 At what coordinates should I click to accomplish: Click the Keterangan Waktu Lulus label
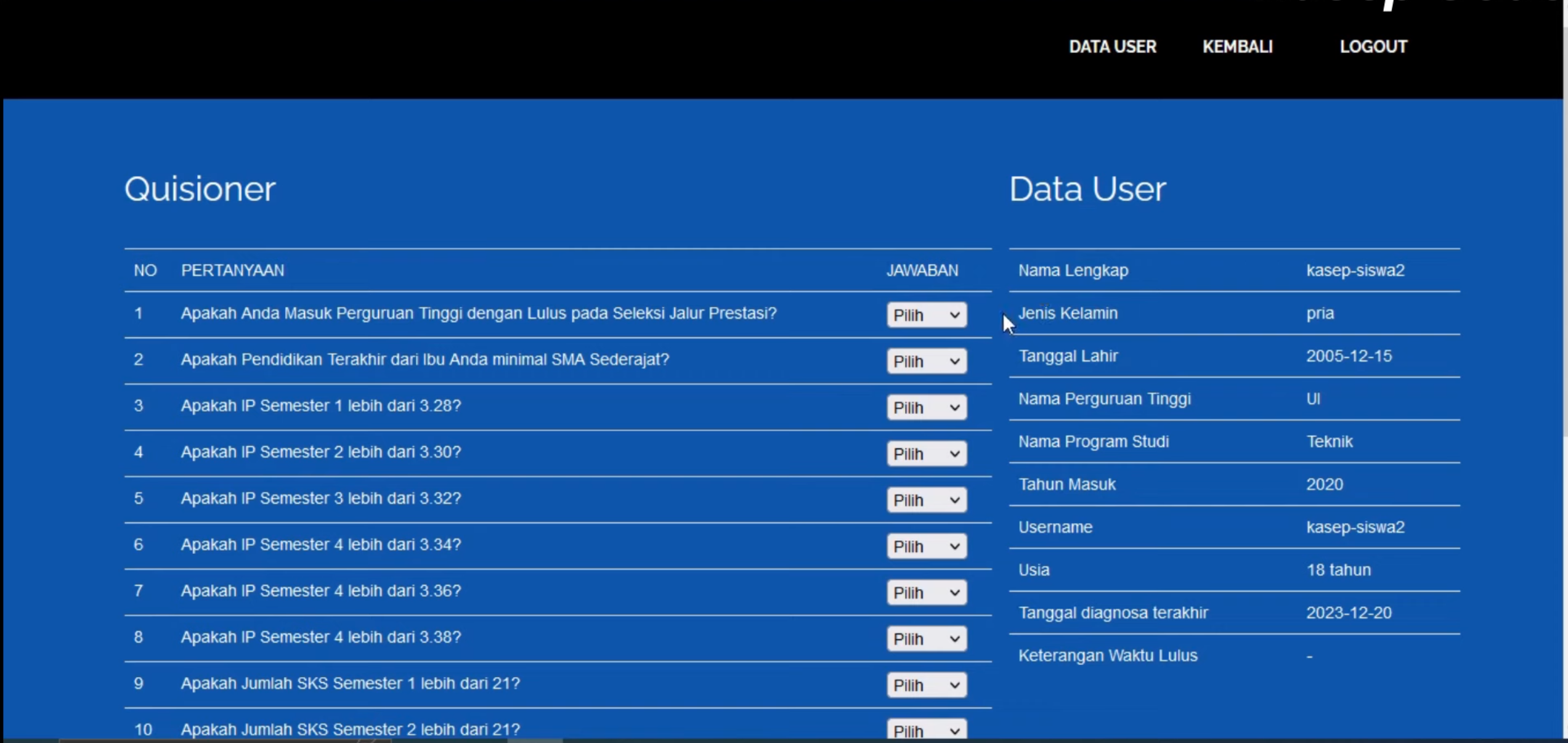[1108, 656]
